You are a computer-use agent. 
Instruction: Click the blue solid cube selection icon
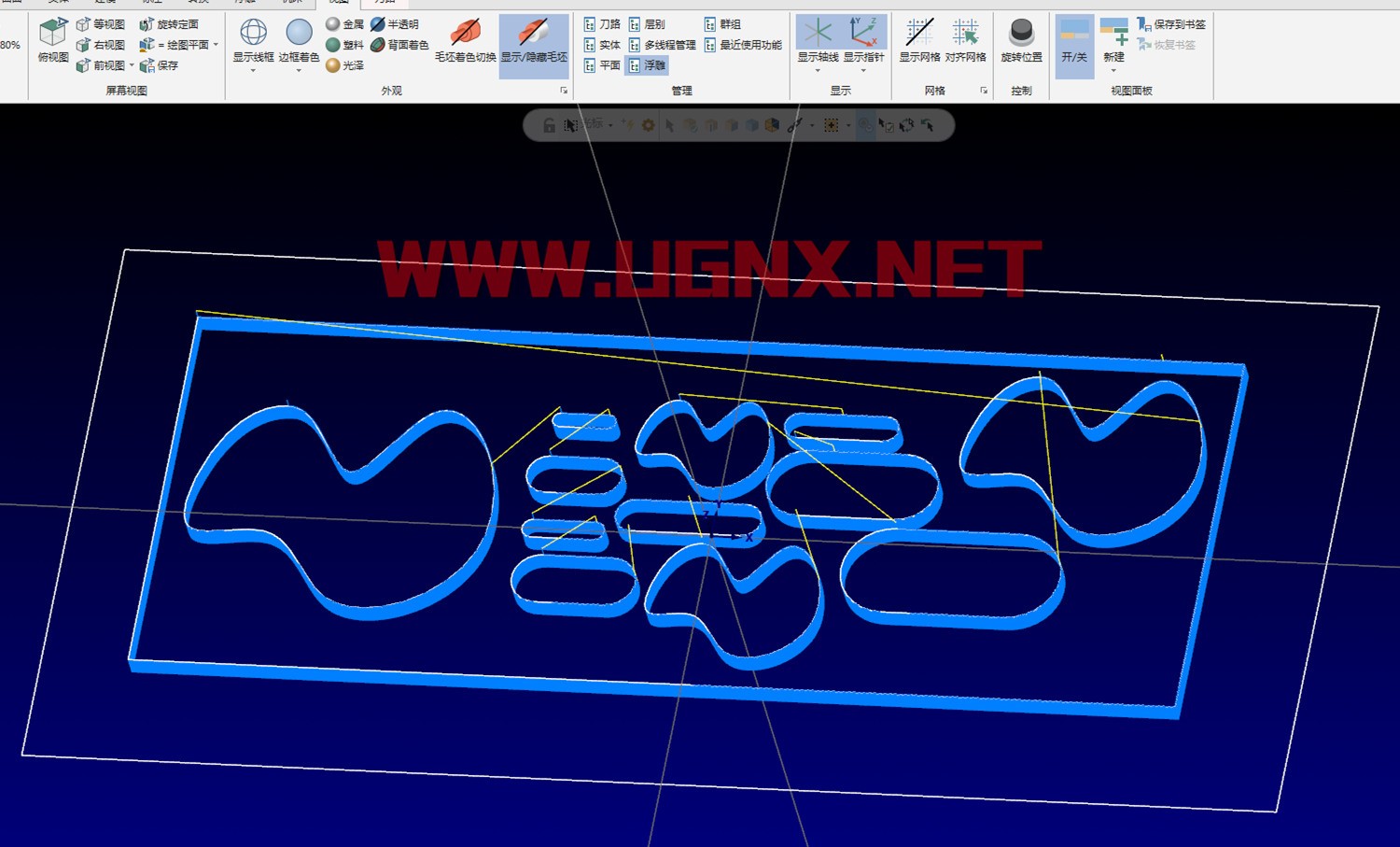coord(752,125)
